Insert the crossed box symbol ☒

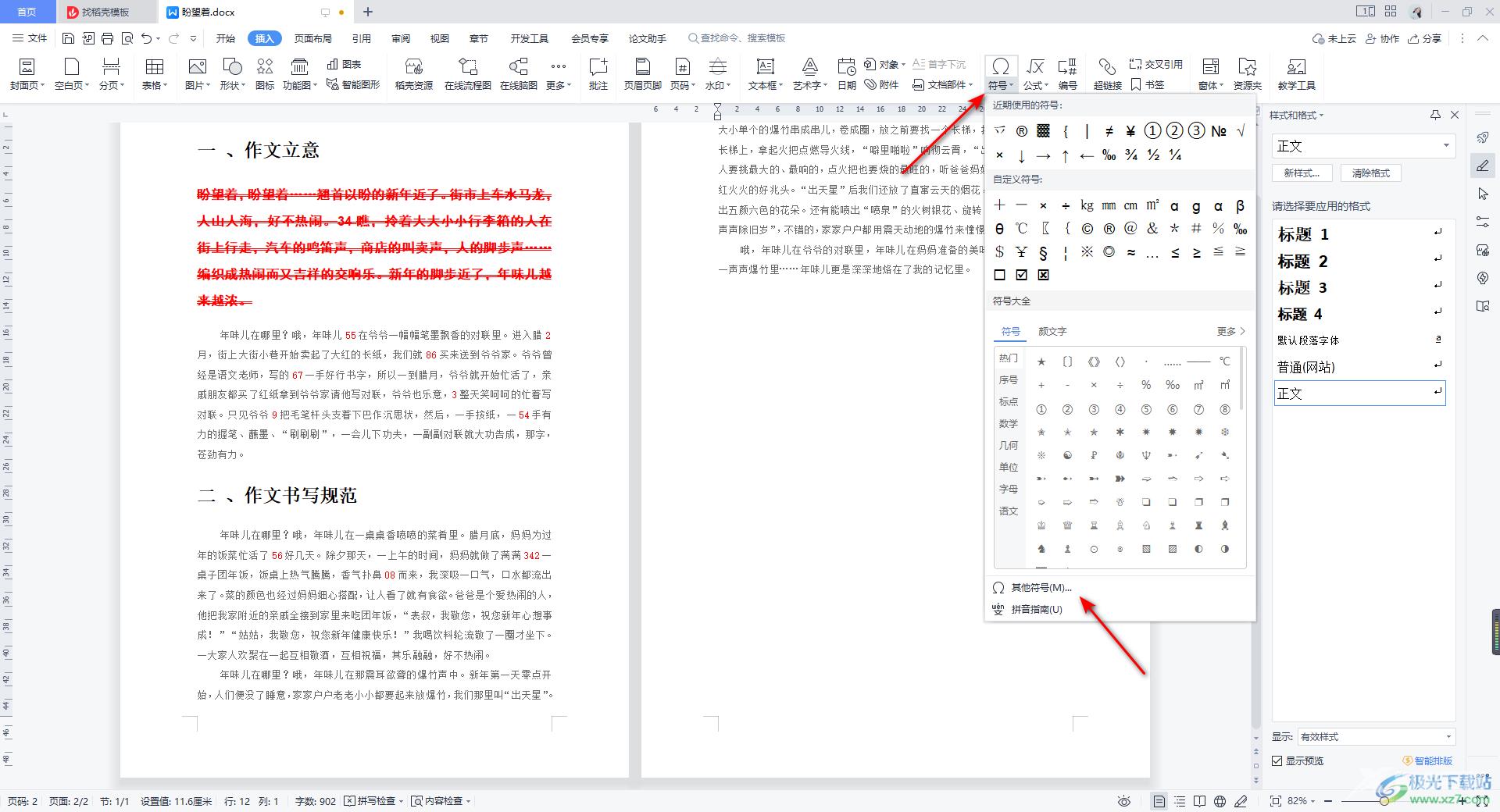pos(1043,275)
